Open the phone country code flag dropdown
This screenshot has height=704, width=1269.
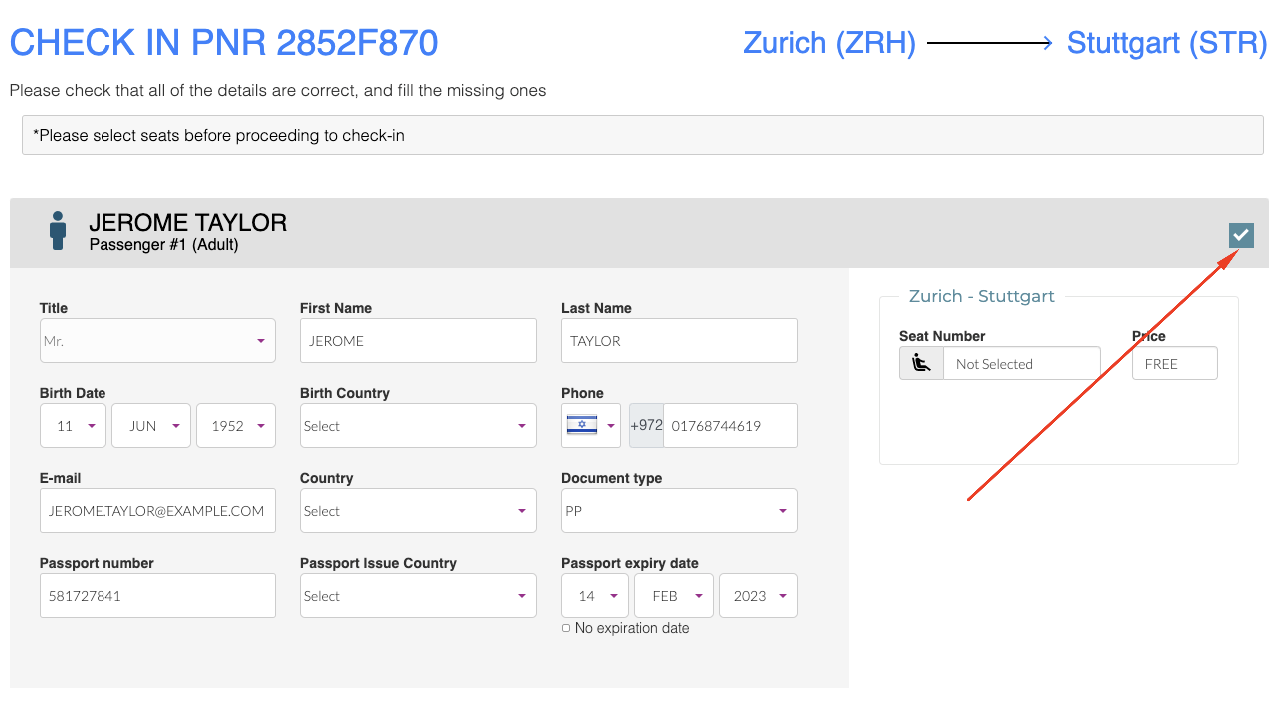[x=591, y=426]
